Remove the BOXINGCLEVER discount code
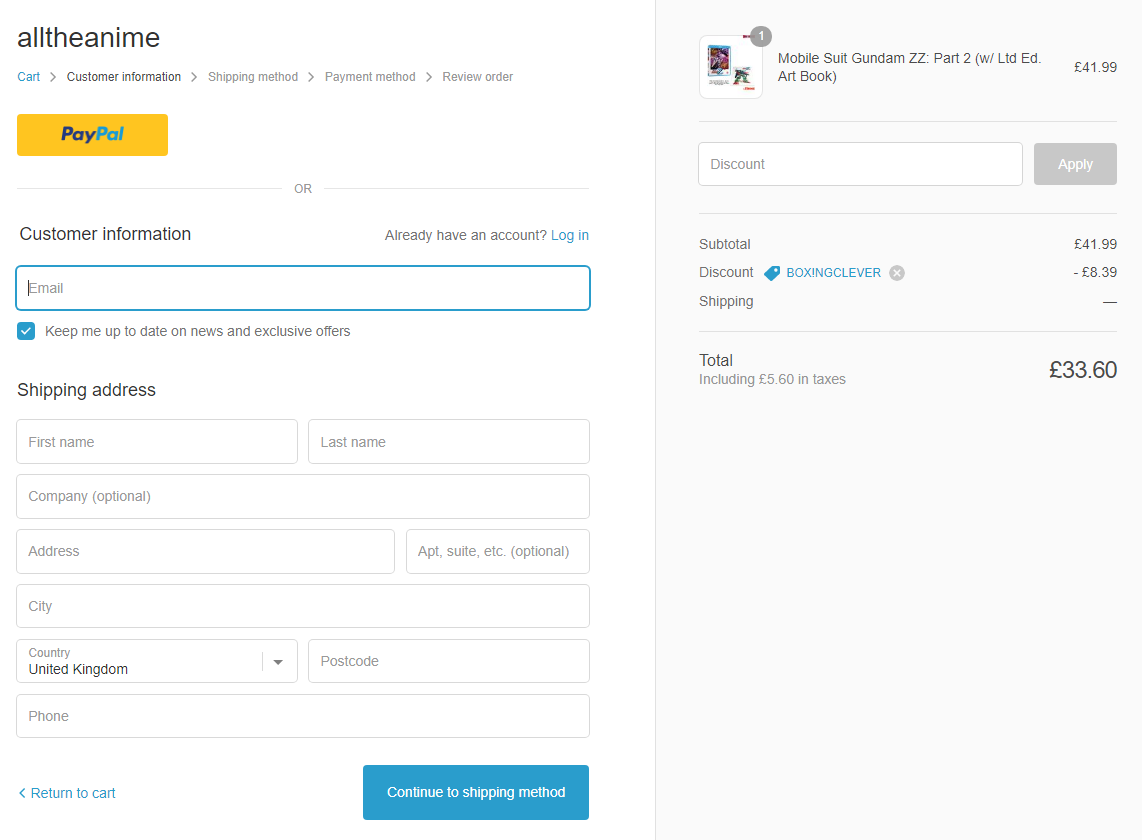This screenshot has height=840, width=1142. click(x=897, y=273)
